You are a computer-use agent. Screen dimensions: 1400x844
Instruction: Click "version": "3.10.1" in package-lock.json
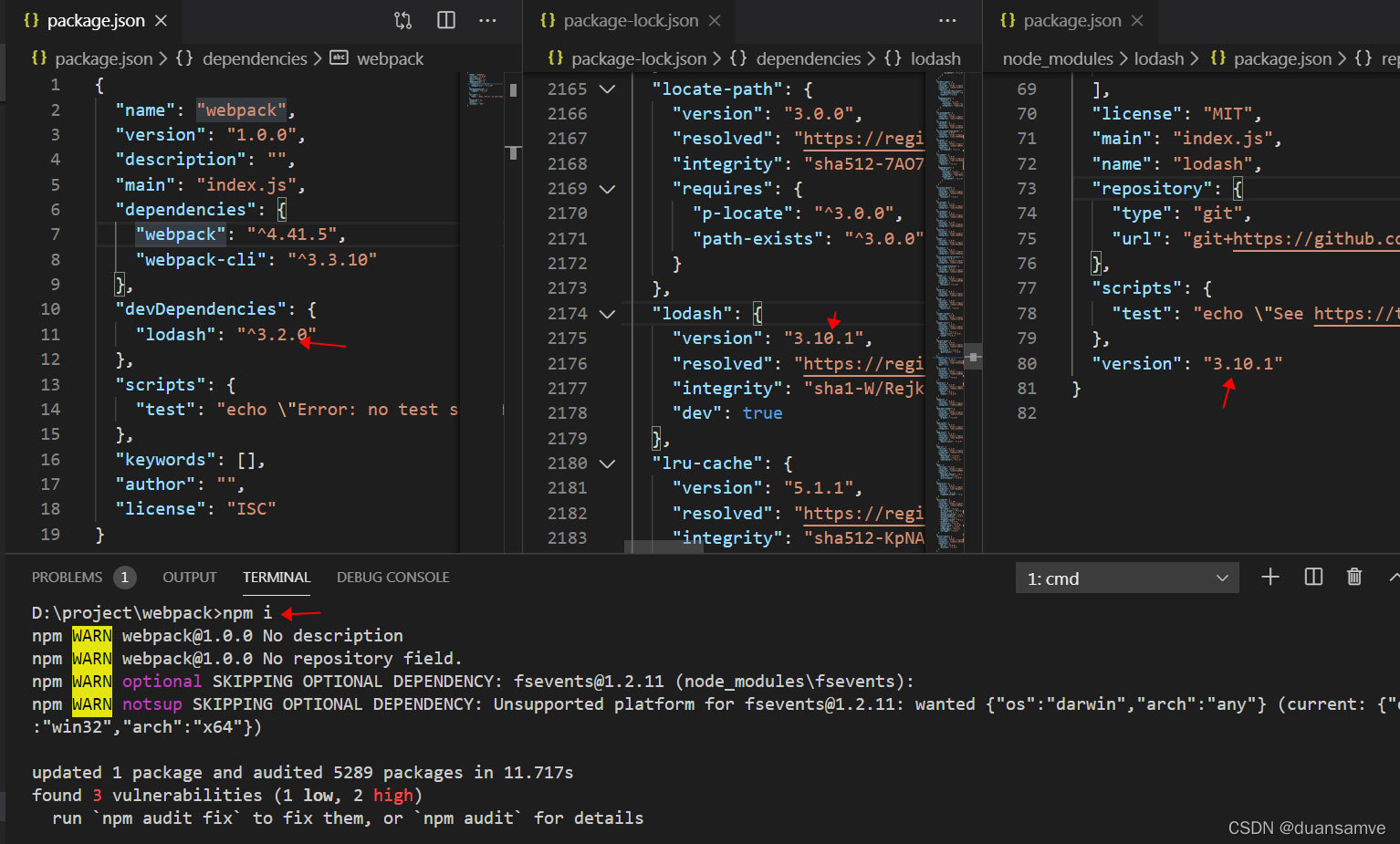click(772, 339)
